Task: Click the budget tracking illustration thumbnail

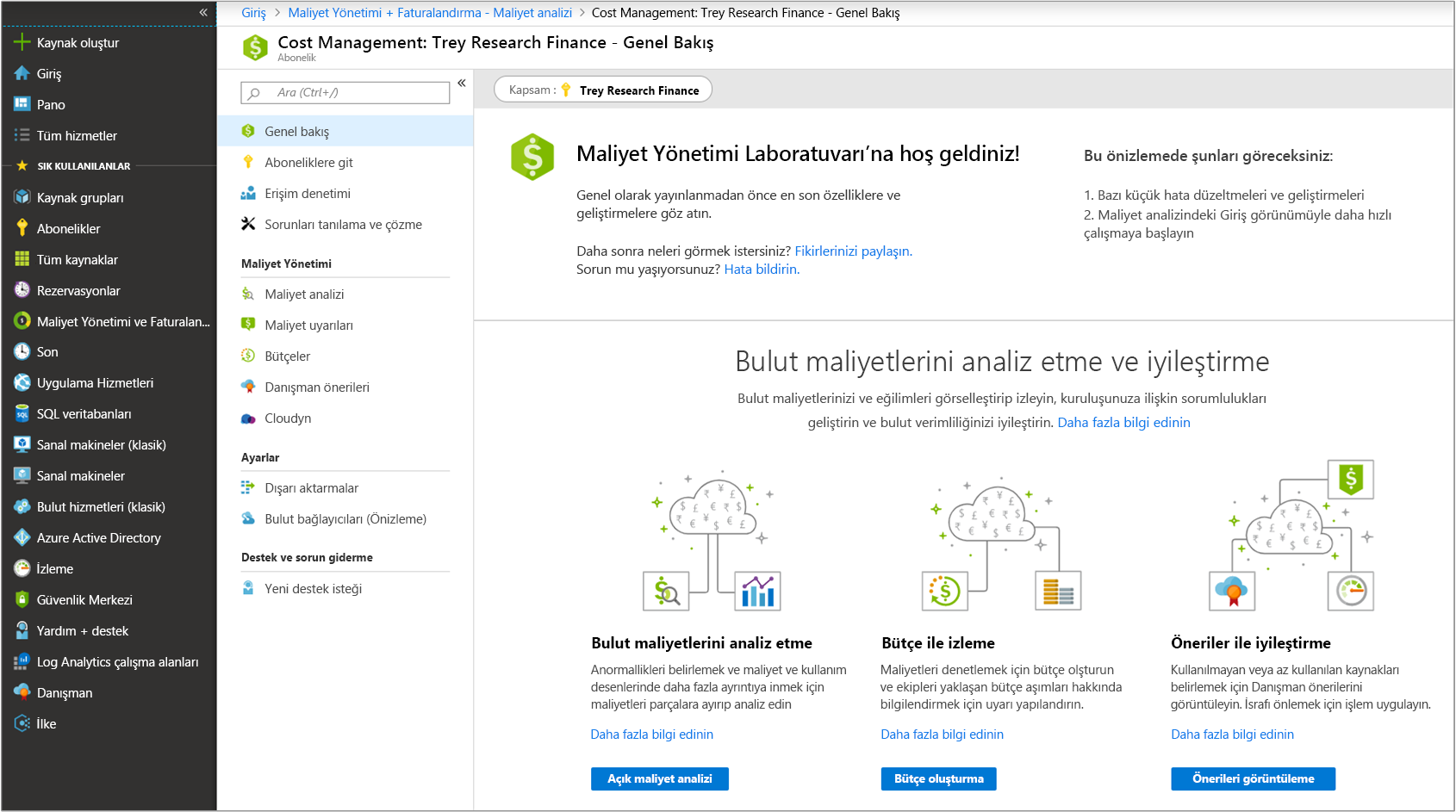Action: [x=1001, y=542]
